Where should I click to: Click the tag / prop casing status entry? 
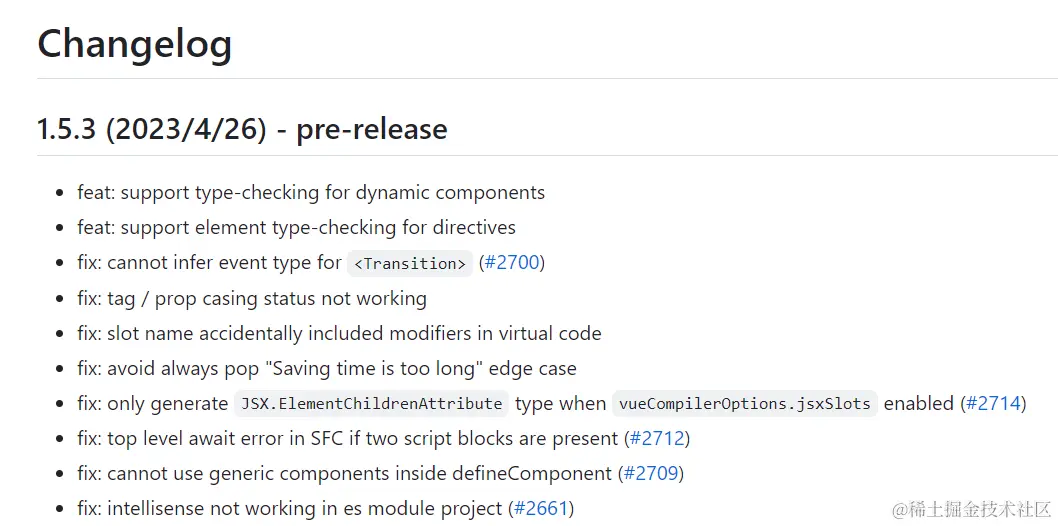point(252,299)
